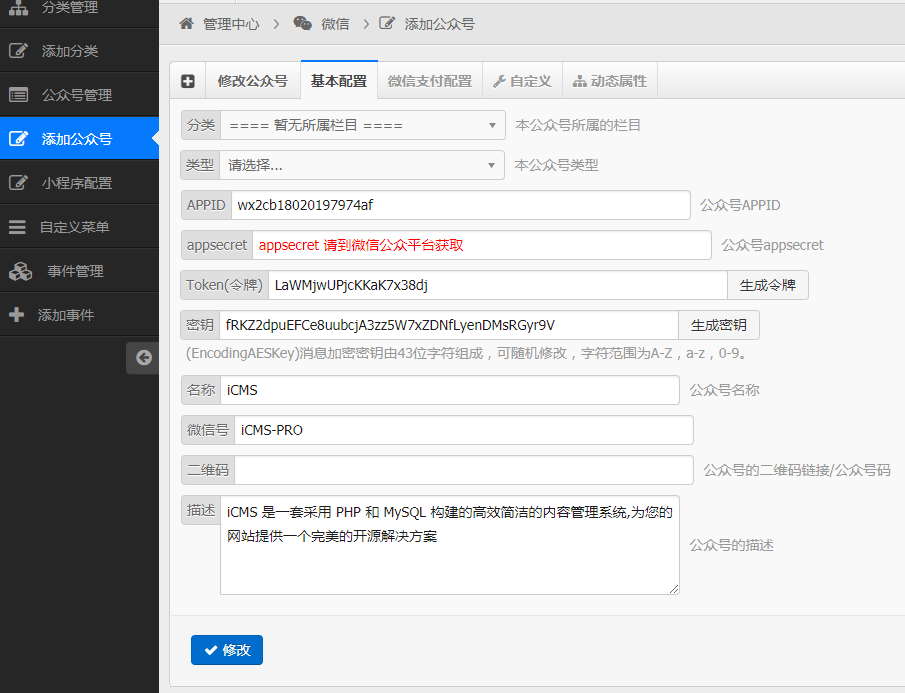Click the '公众号的描述' hint text
The image size is (905, 693).
pyautogui.click(x=731, y=545)
